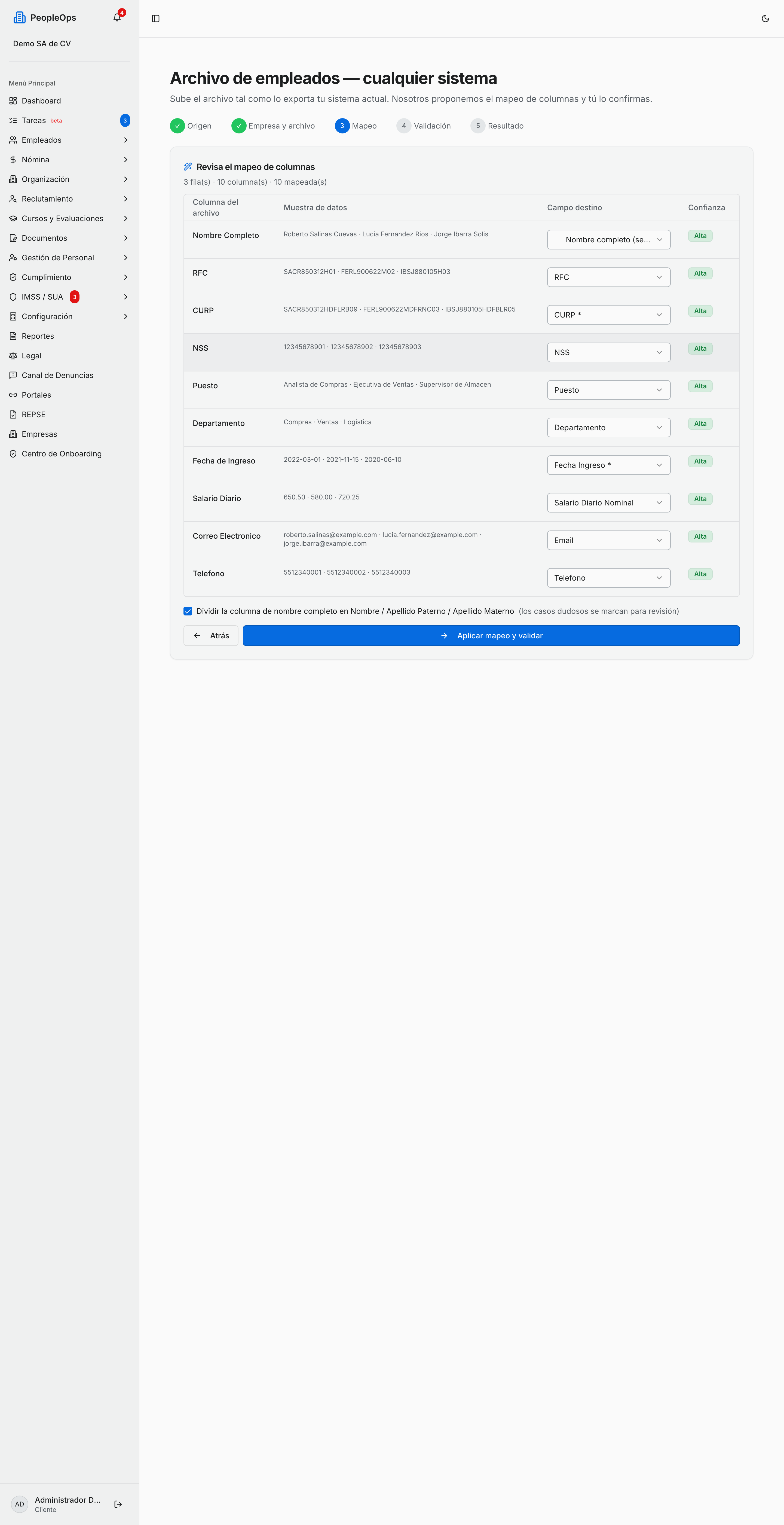Screen dimensions: 784x1525
Task: Expand the Empleados menu chevron
Action: 125,140
